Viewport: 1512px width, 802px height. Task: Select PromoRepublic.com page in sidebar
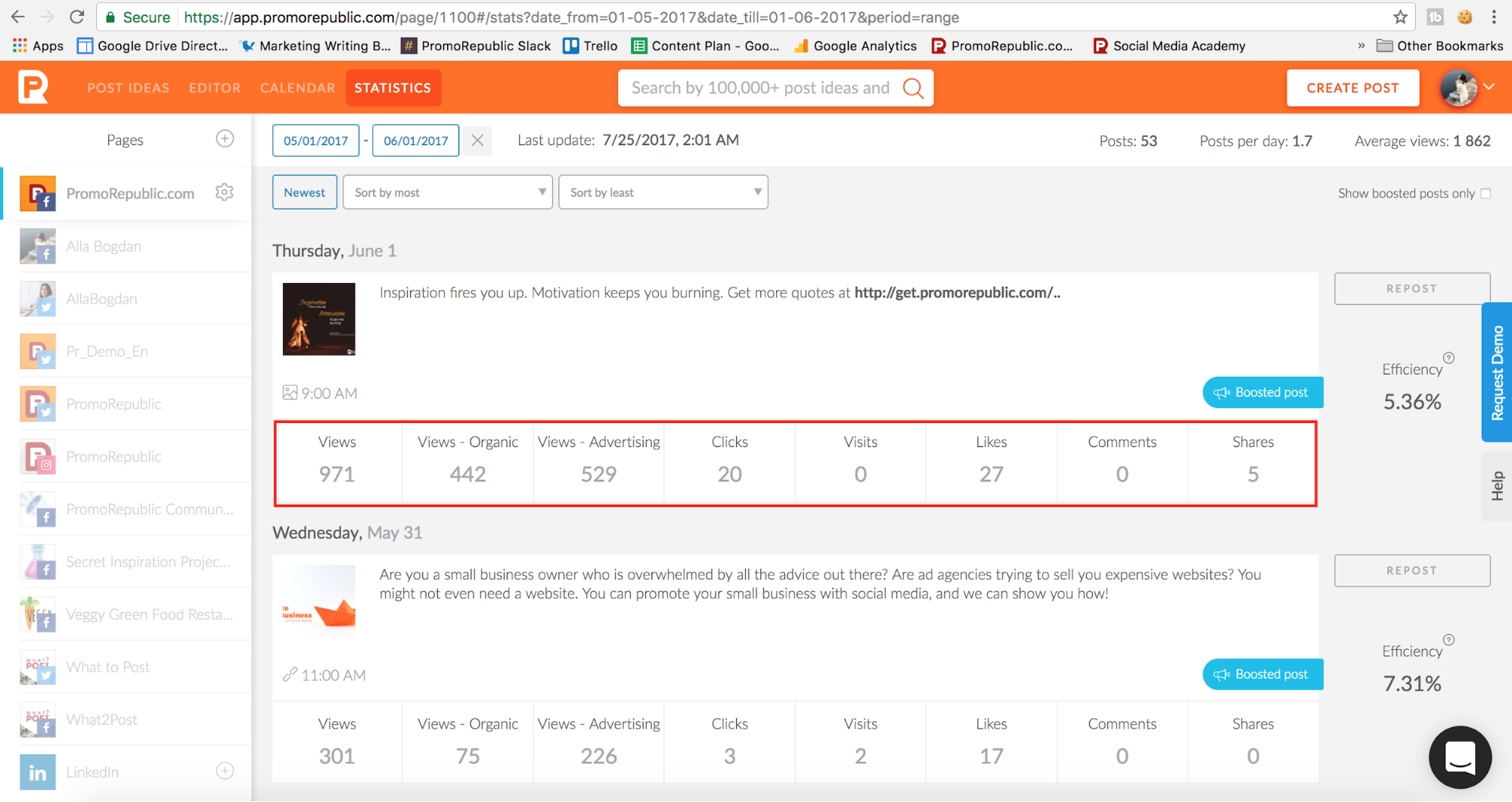[x=126, y=193]
